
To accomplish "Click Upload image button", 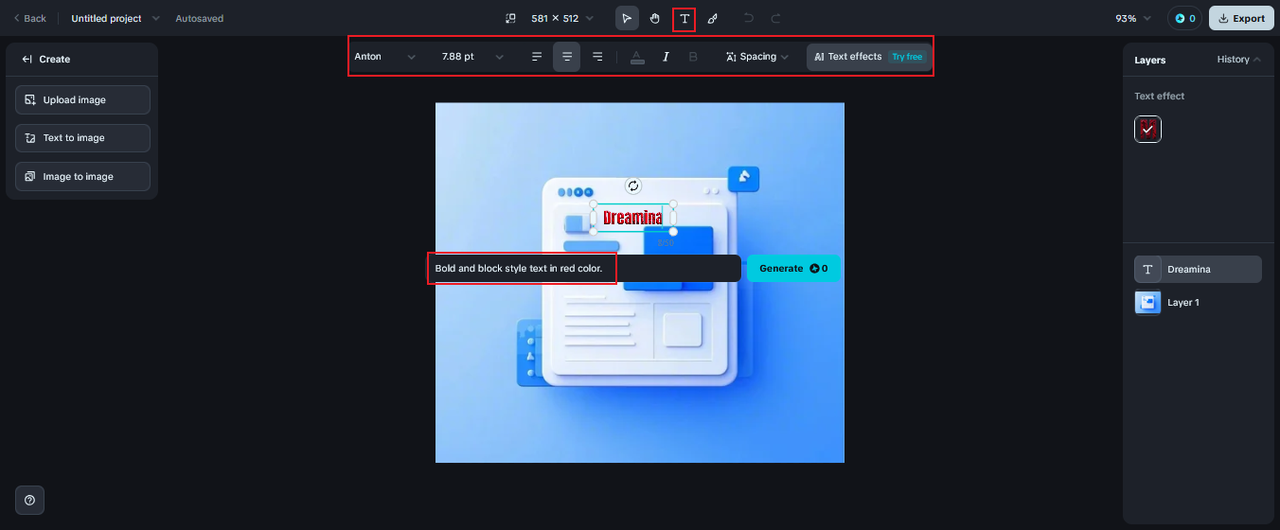I will (x=83, y=100).
